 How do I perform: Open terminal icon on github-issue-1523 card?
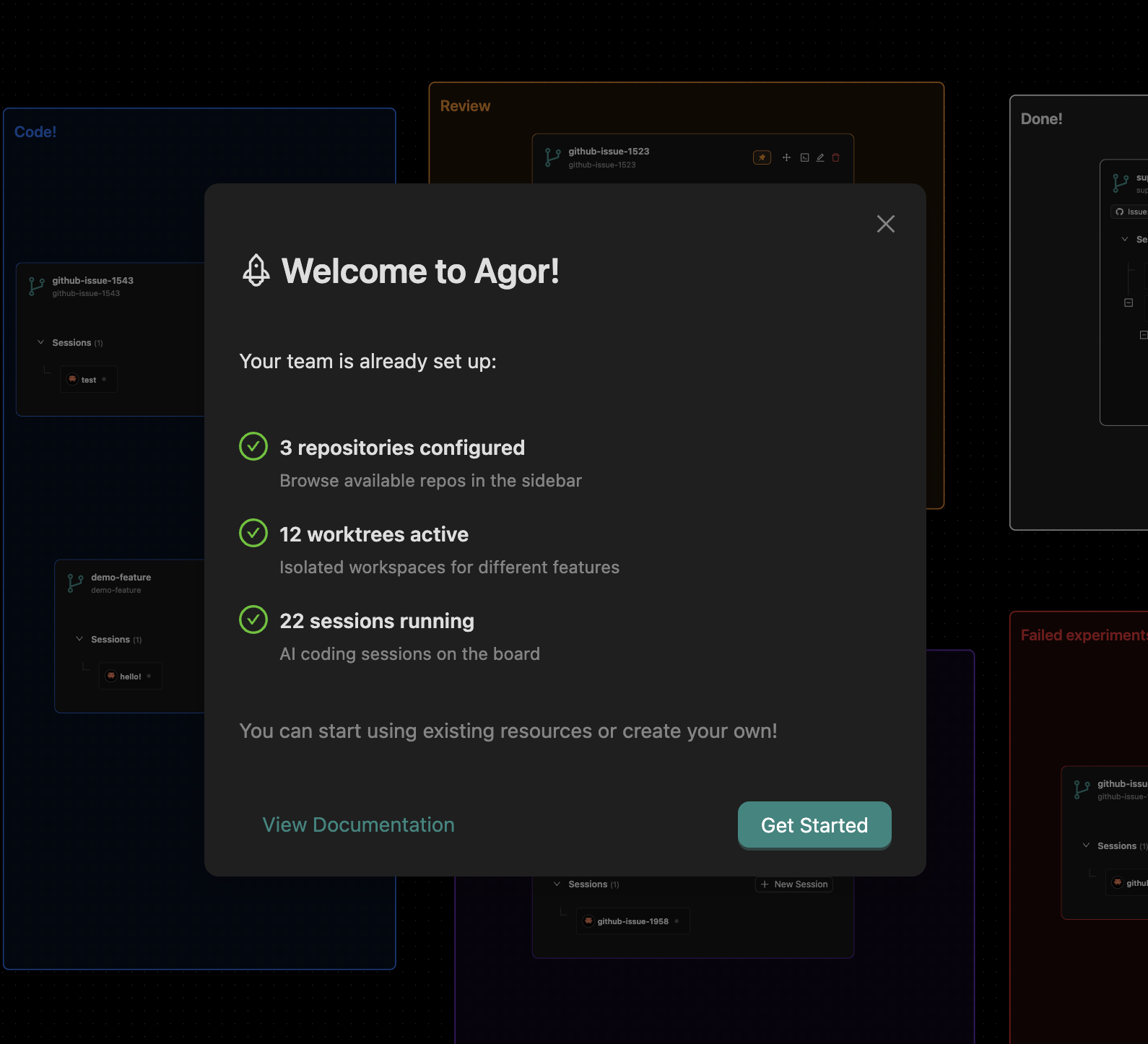[804, 157]
